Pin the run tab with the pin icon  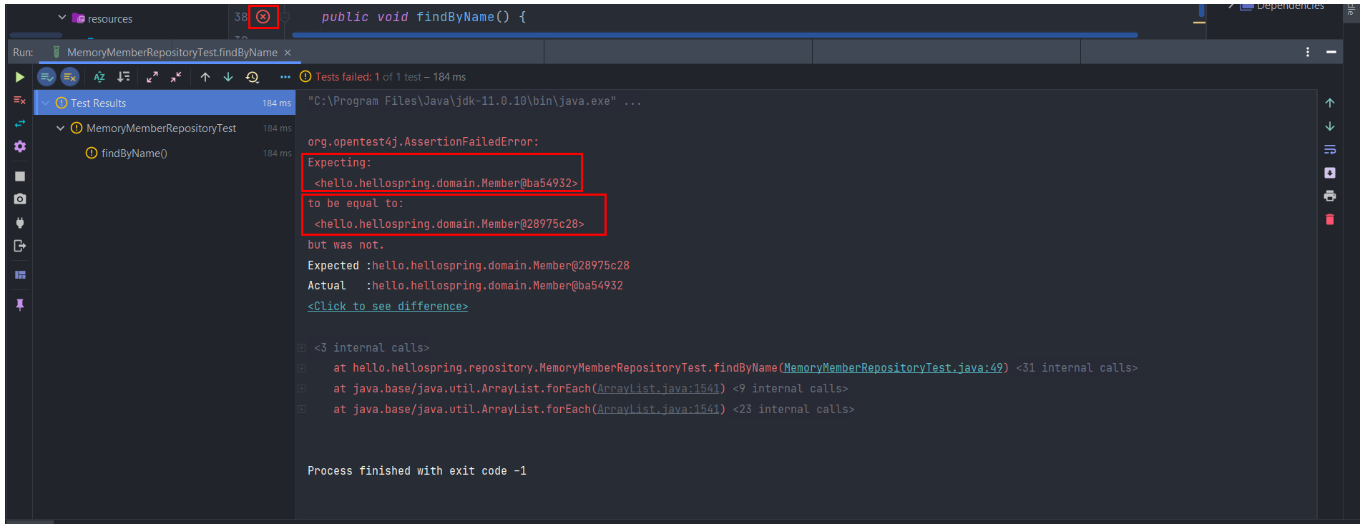[x=19, y=305]
